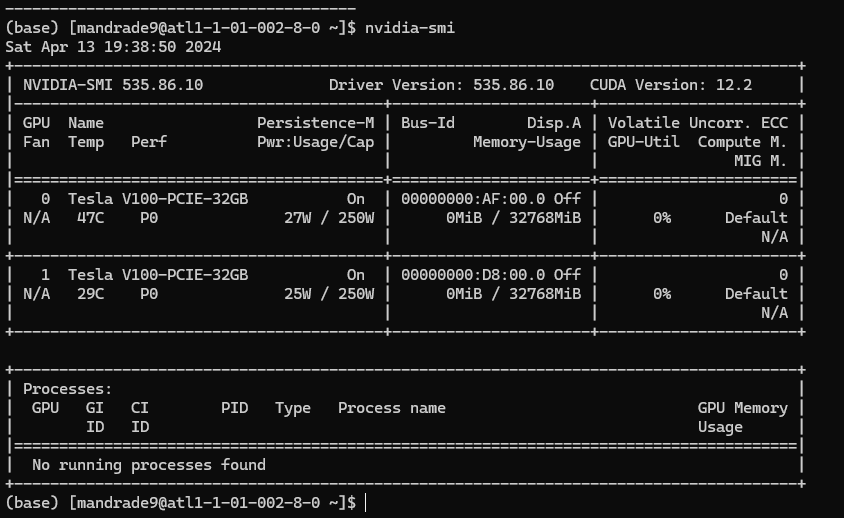
Task: Click the Bus-Id column header
Action: 428,123
